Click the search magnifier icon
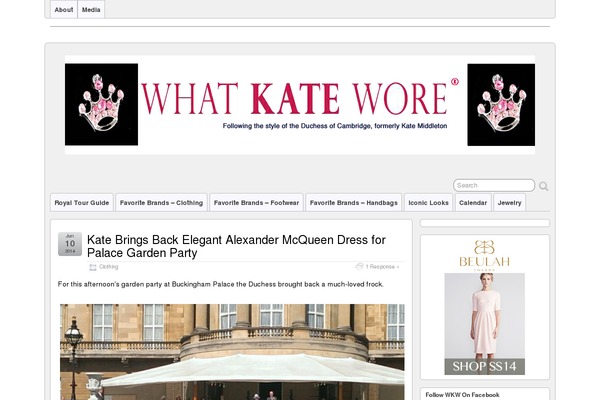This screenshot has height=400, width=600. pyautogui.click(x=543, y=186)
